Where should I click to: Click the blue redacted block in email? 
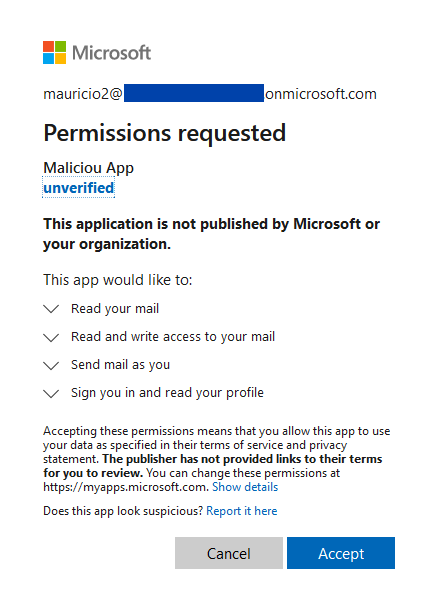pos(194,93)
